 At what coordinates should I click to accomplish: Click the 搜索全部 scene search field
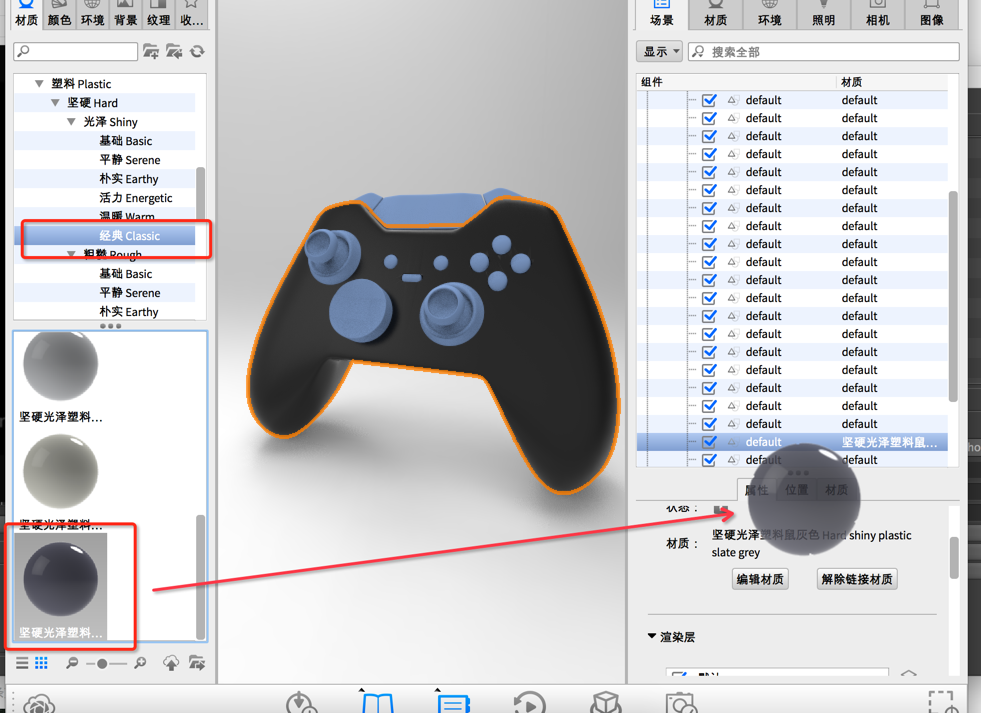coord(823,51)
